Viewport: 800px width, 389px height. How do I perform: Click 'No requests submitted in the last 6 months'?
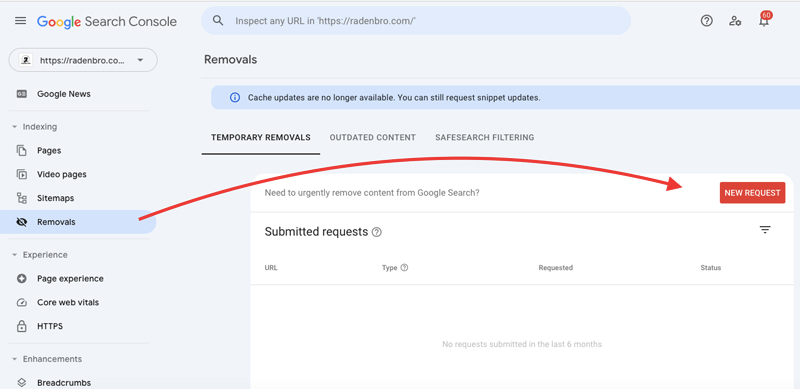coord(522,344)
